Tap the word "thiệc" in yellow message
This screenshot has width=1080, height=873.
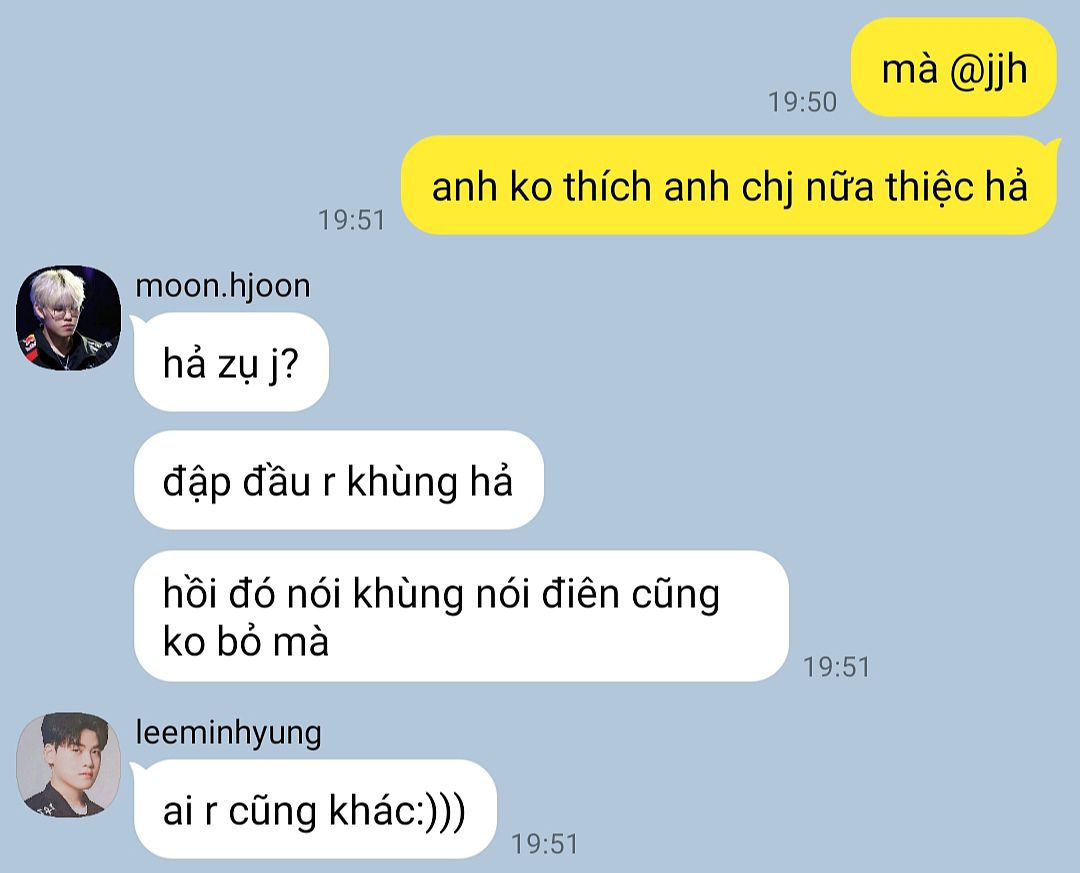[929, 187]
